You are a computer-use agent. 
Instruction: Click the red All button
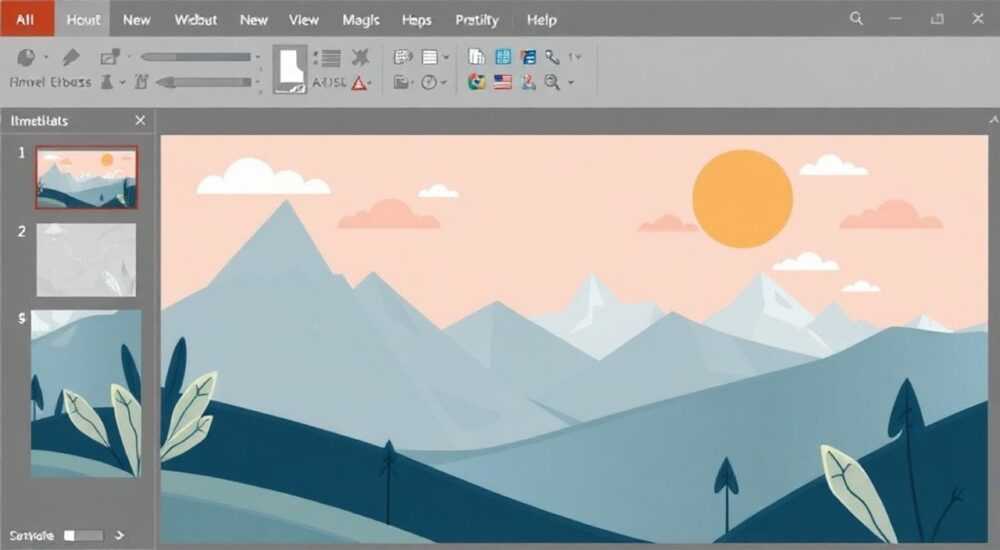coord(25,19)
